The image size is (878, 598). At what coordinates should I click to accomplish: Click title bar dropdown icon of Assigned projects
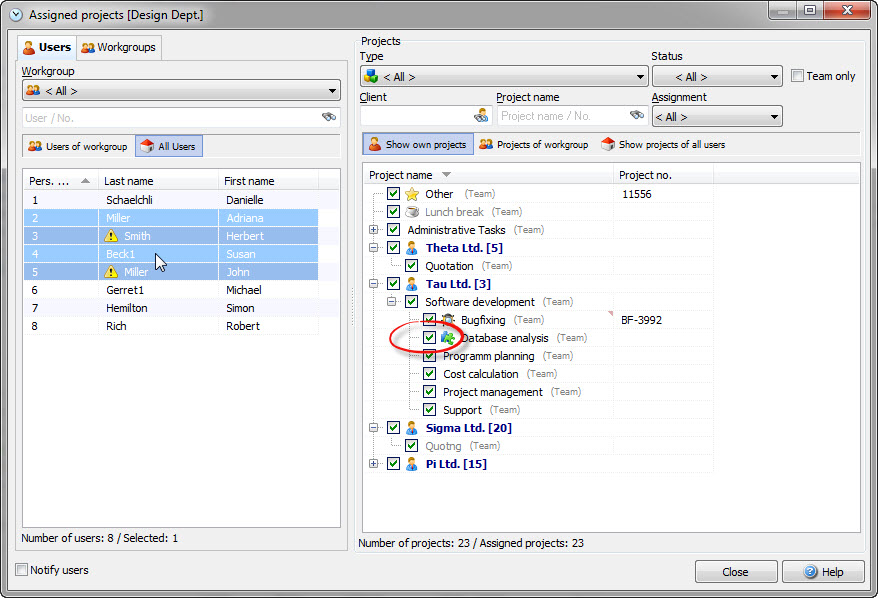point(15,14)
